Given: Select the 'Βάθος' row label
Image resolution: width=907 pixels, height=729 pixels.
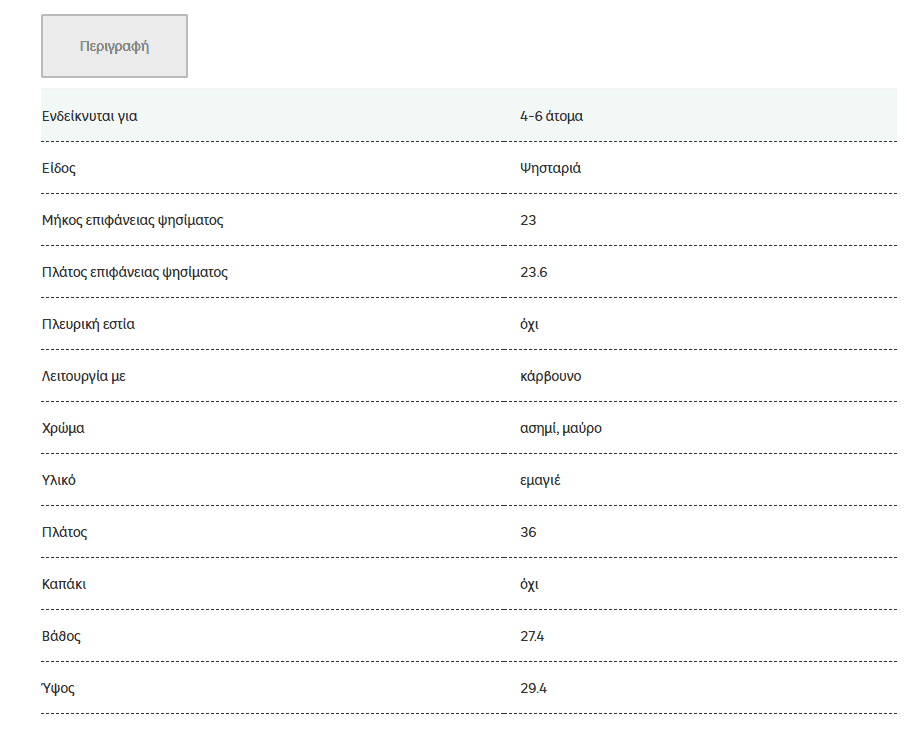Looking at the screenshot, I should tap(61, 636).
